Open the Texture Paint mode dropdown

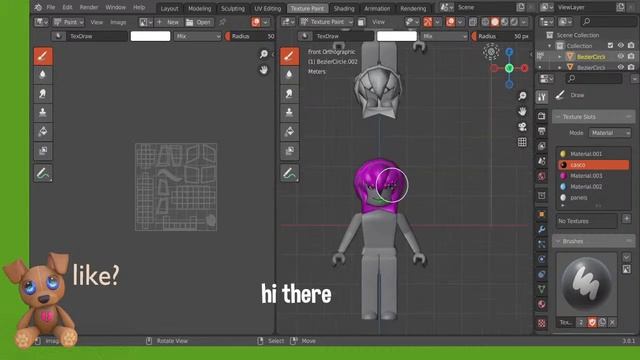point(327,22)
